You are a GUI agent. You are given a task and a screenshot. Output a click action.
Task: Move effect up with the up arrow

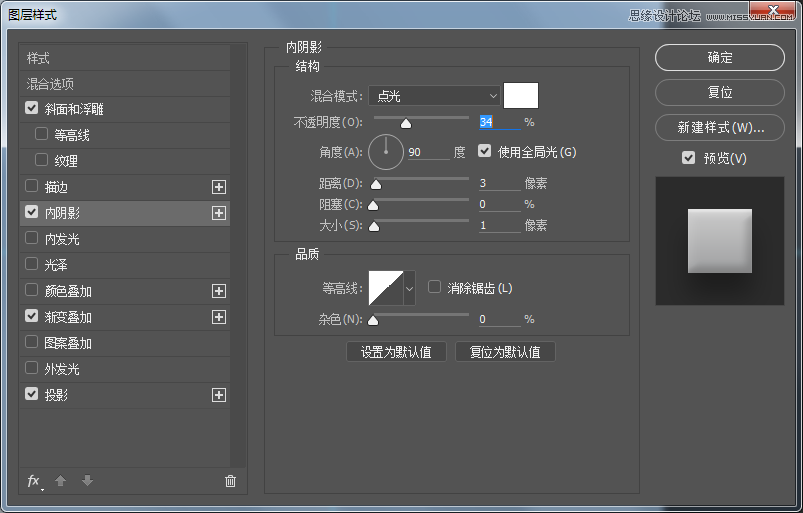pyautogui.click(x=60, y=481)
